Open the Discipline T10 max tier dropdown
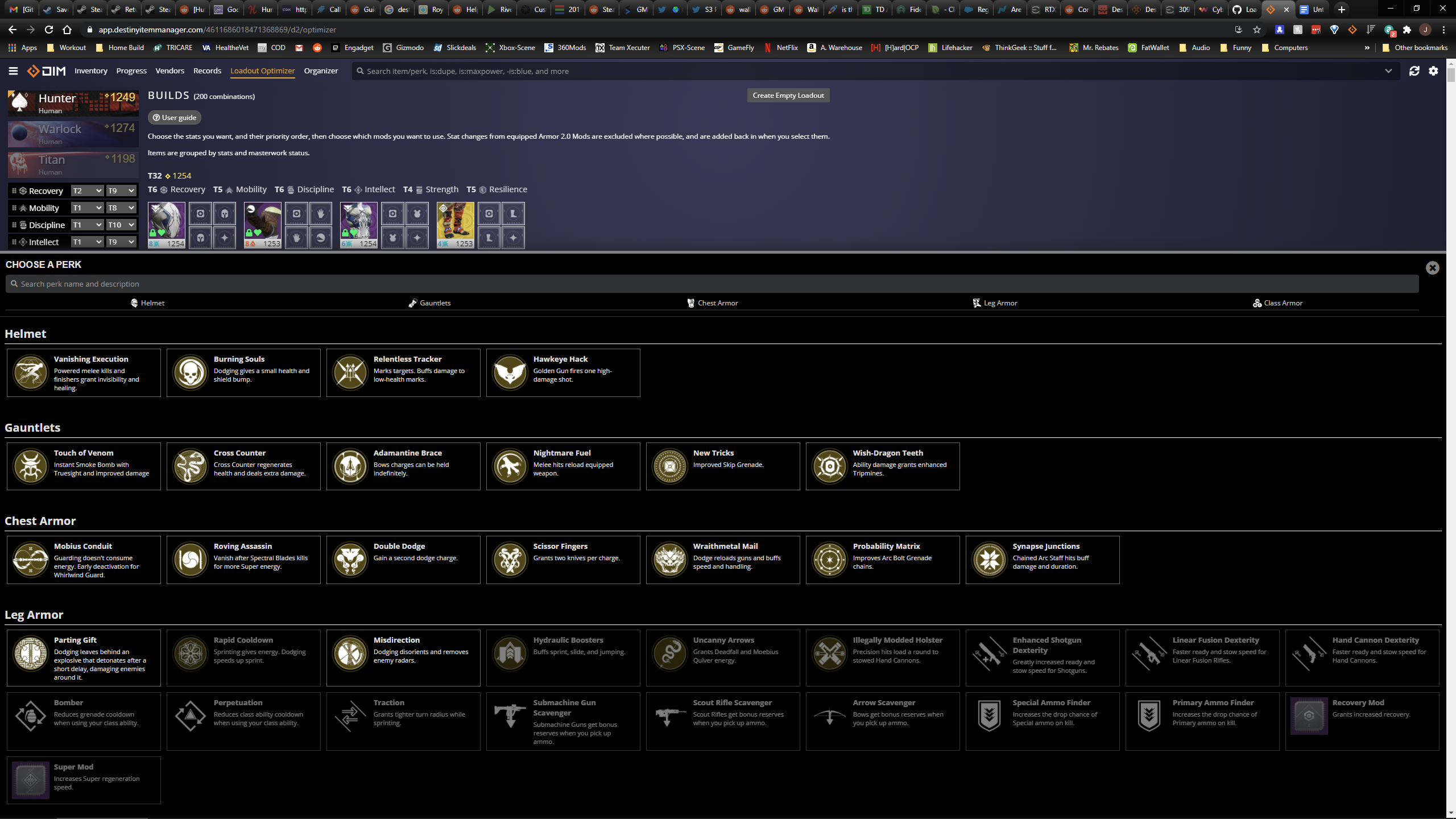1456x819 pixels. coord(121,225)
